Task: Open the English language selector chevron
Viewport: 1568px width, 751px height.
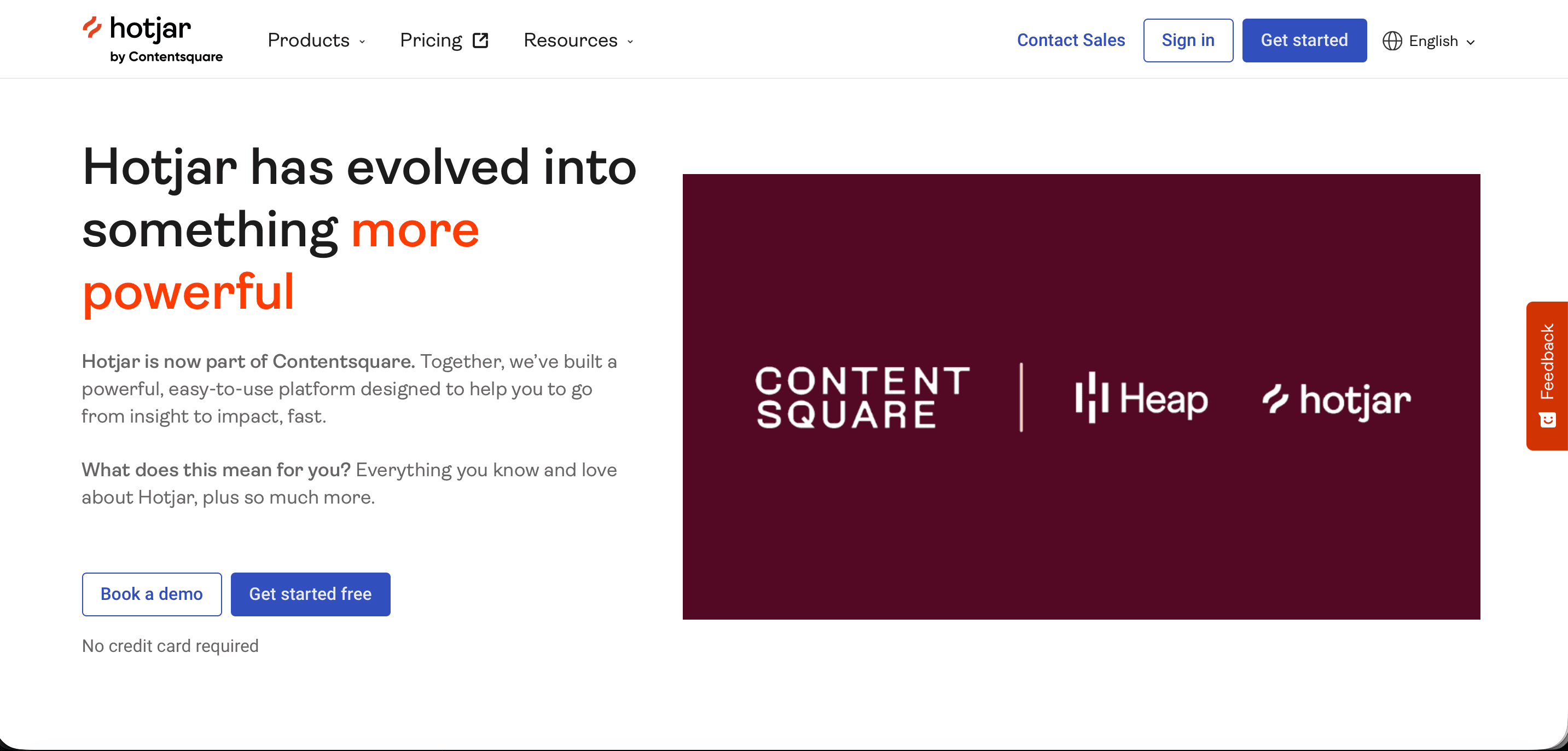Action: [1470, 42]
